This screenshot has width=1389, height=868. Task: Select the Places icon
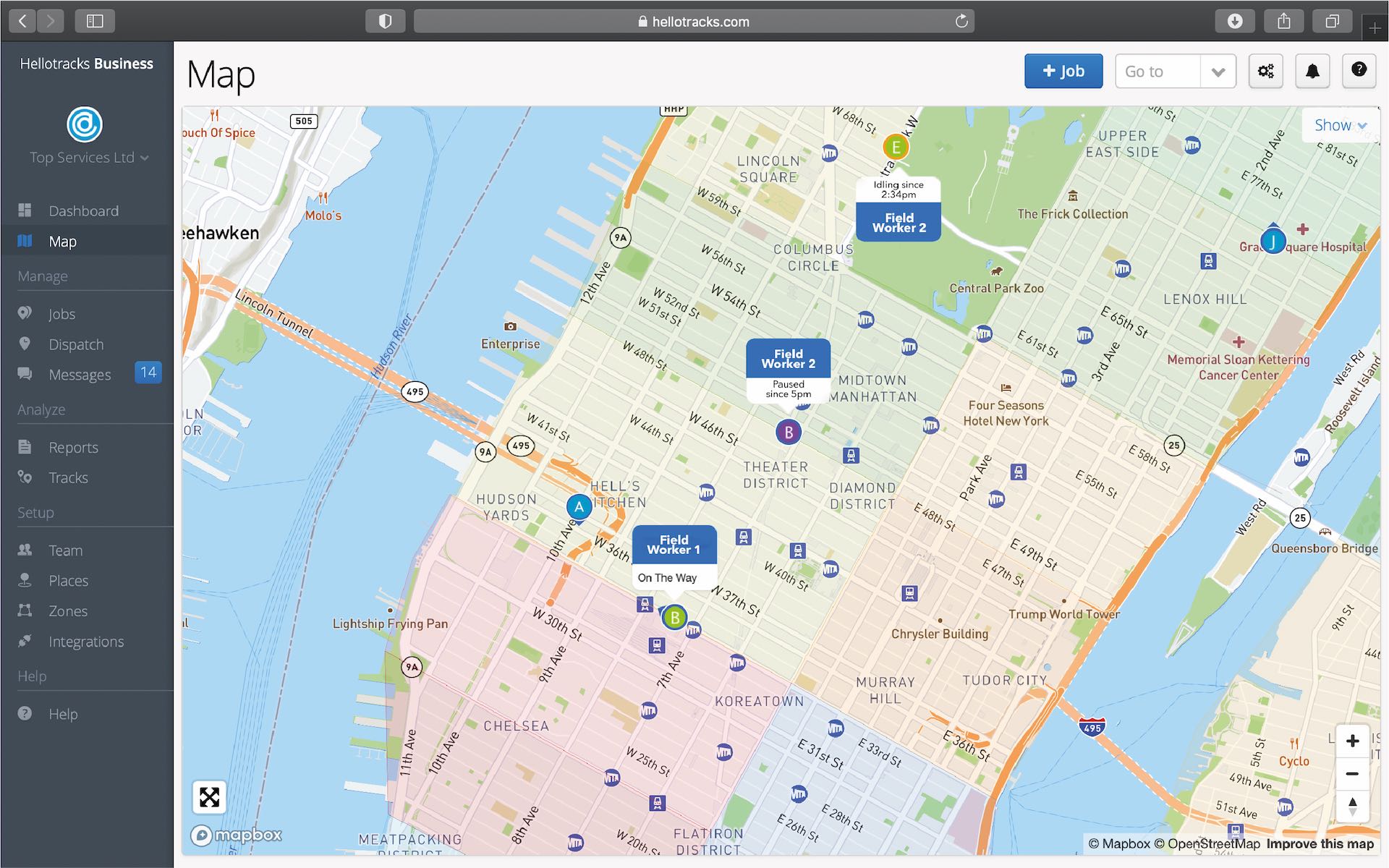tap(26, 580)
